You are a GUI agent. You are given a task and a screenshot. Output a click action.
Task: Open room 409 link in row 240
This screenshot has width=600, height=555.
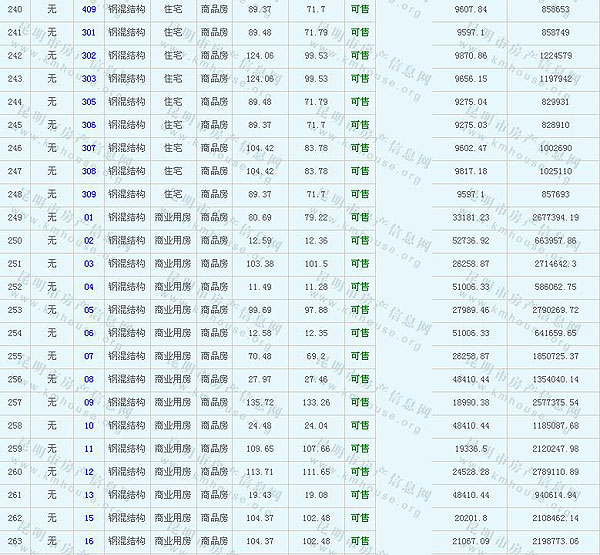point(89,8)
